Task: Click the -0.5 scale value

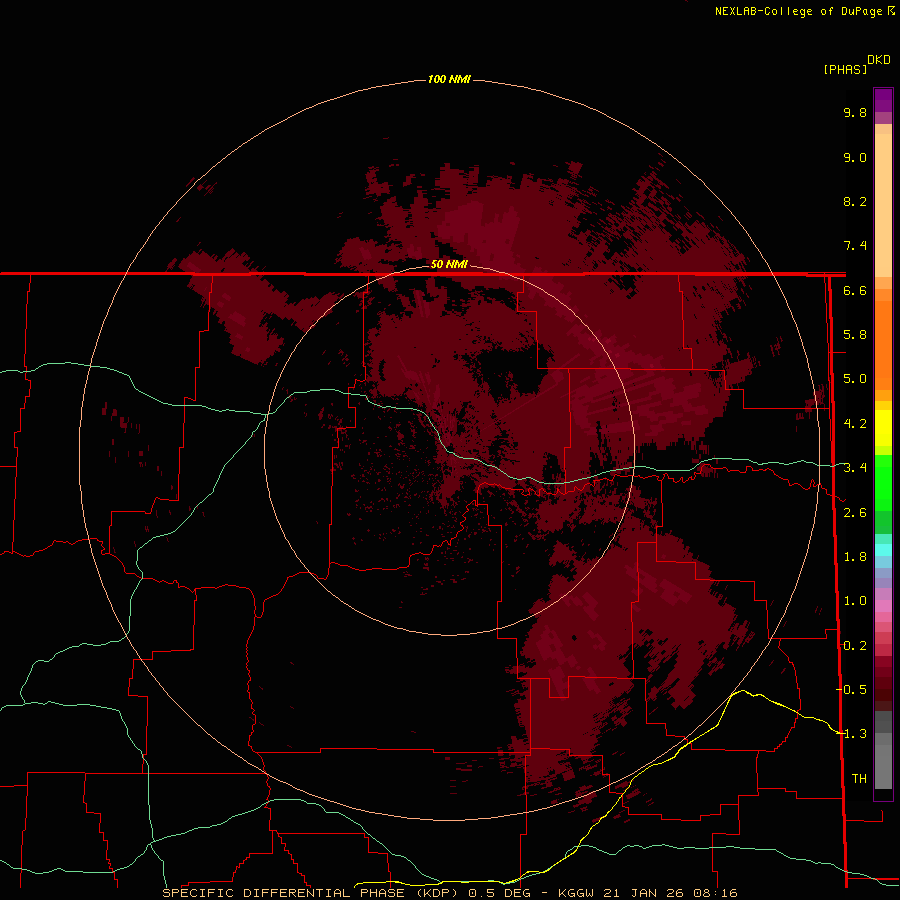Action: 851,690
